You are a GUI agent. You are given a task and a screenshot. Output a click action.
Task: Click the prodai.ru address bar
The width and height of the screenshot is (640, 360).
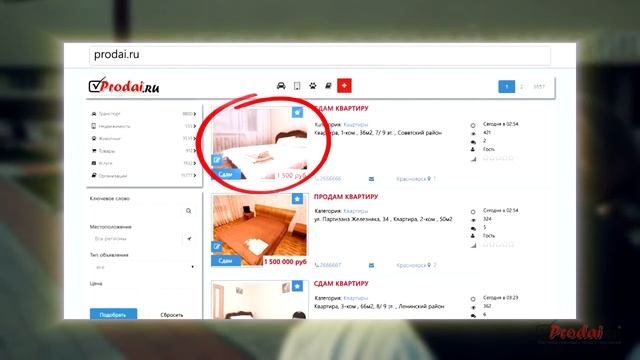click(x=320, y=55)
